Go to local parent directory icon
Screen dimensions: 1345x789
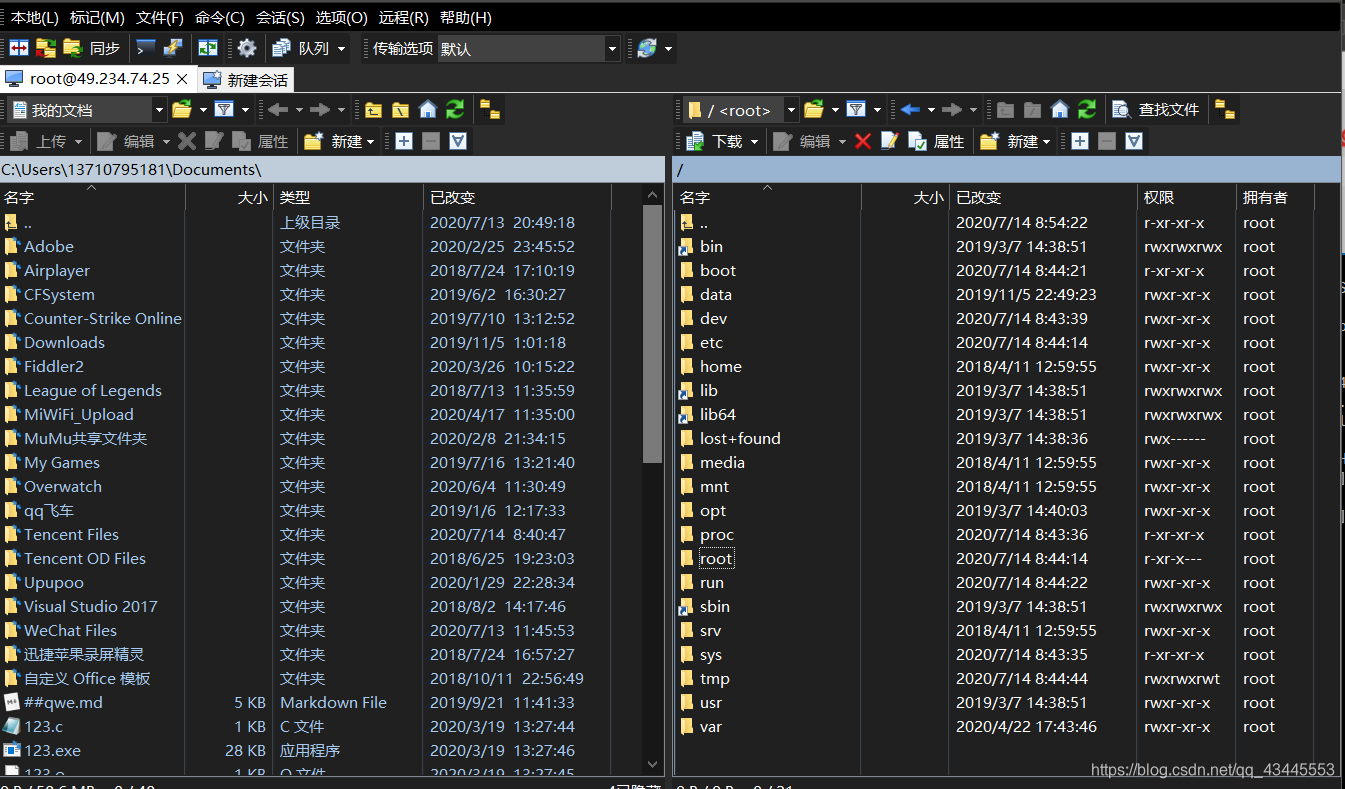pos(373,110)
